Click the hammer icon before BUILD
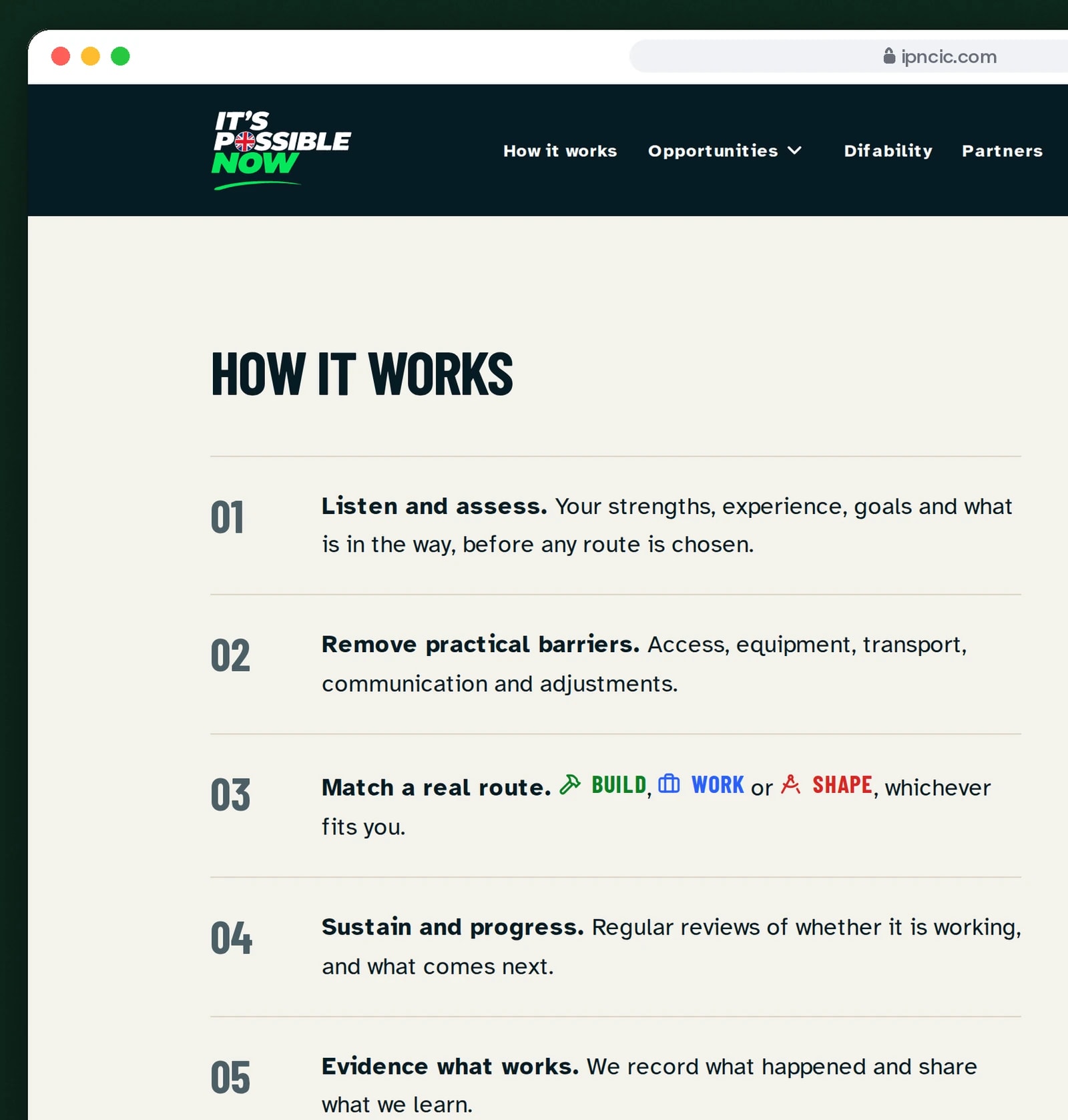This screenshot has height=1120, width=1068. (x=570, y=784)
